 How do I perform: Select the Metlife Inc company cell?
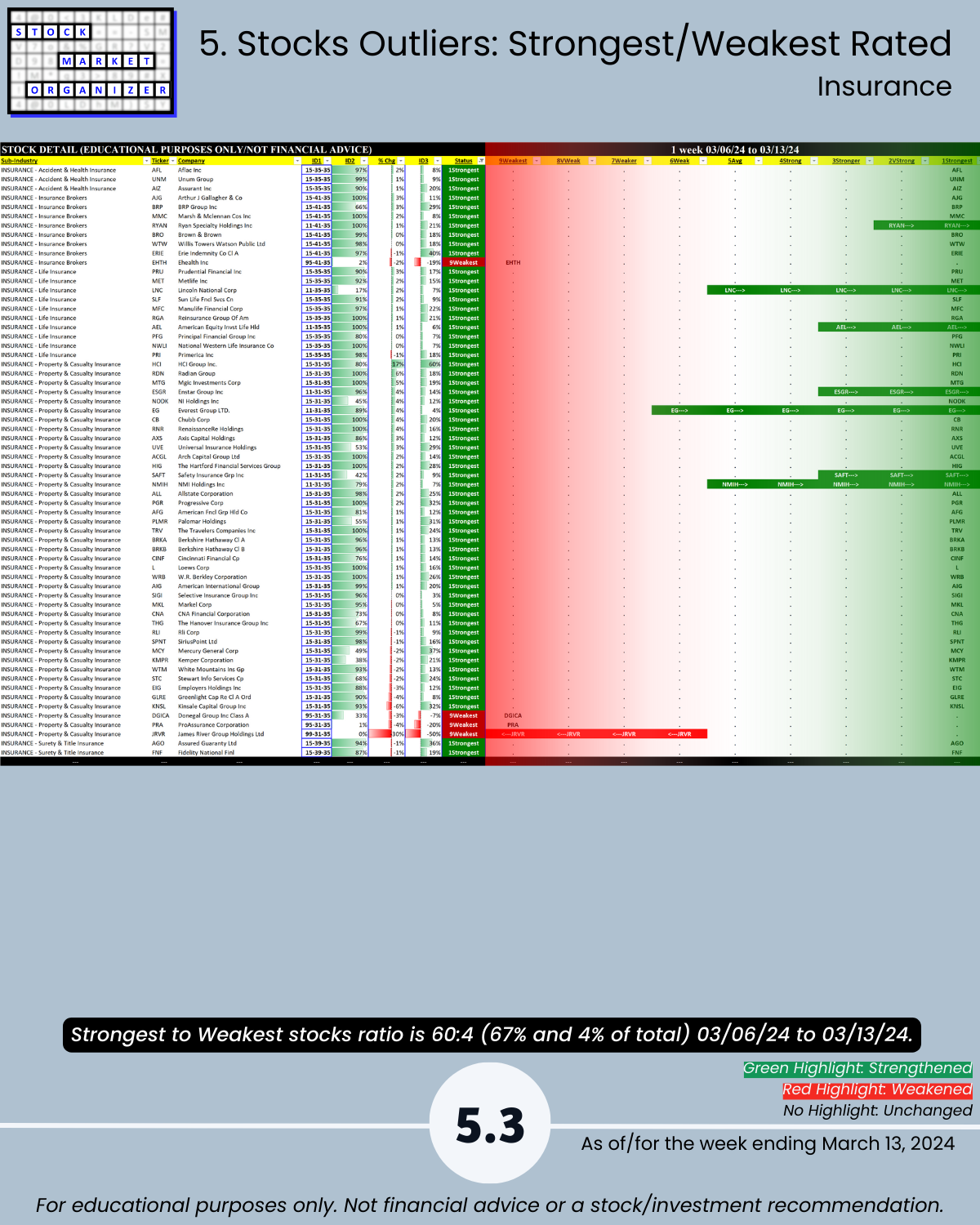(193, 281)
